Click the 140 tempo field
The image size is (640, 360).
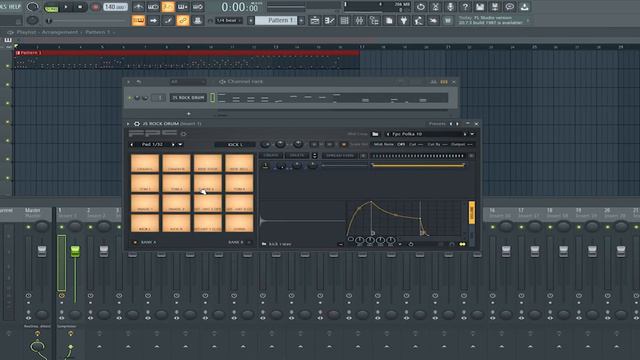tap(115, 7)
